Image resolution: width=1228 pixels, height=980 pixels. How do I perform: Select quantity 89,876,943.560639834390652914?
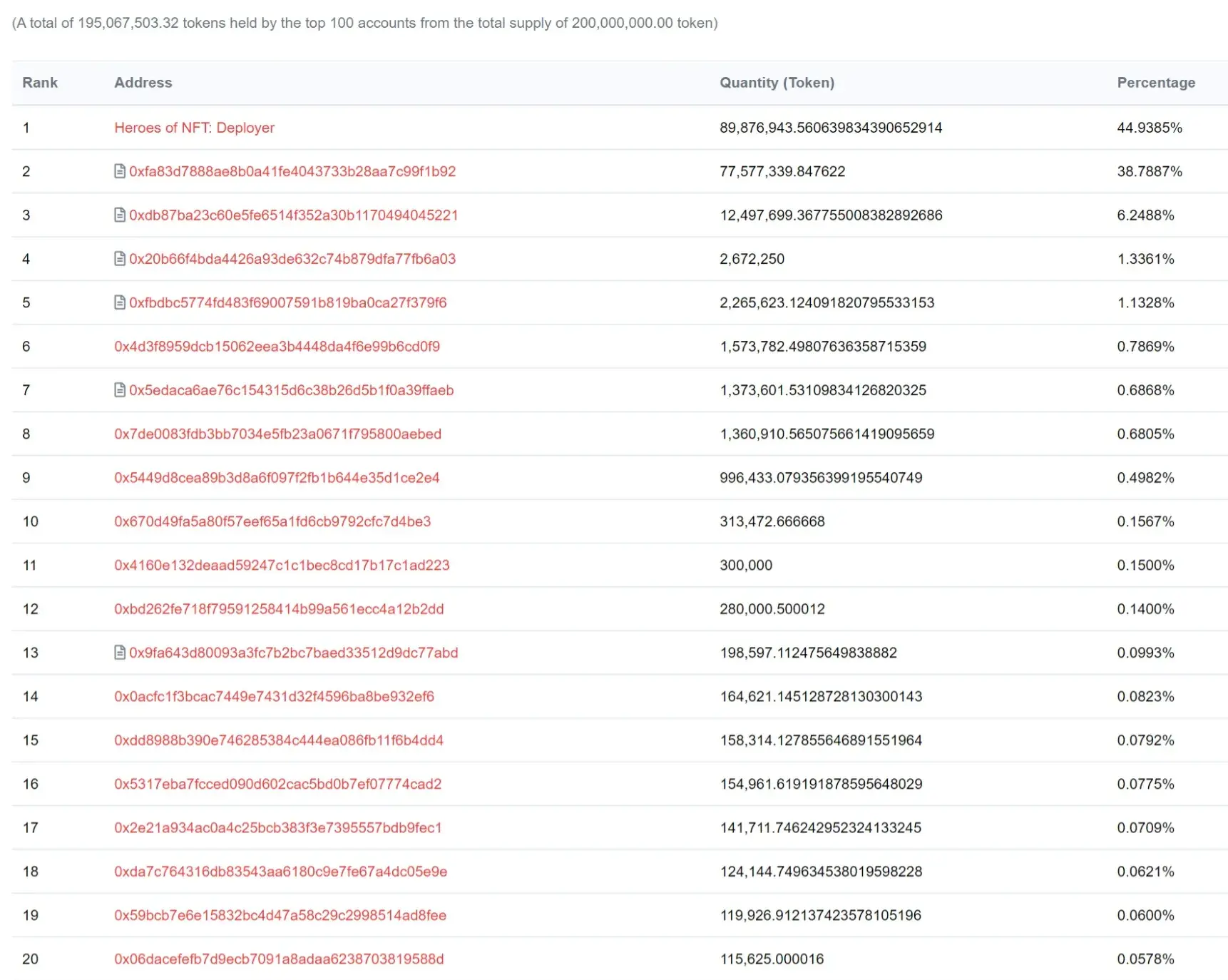(x=831, y=128)
